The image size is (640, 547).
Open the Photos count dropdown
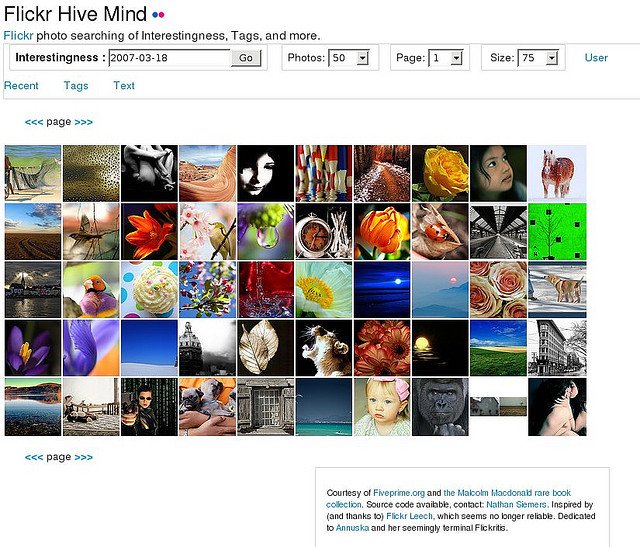(362, 58)
